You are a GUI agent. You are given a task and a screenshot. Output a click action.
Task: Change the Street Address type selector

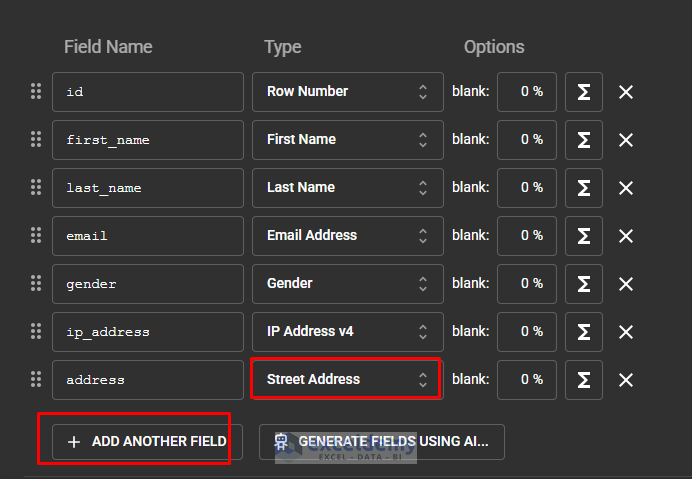pyautogui.click(x=347, y=380)
